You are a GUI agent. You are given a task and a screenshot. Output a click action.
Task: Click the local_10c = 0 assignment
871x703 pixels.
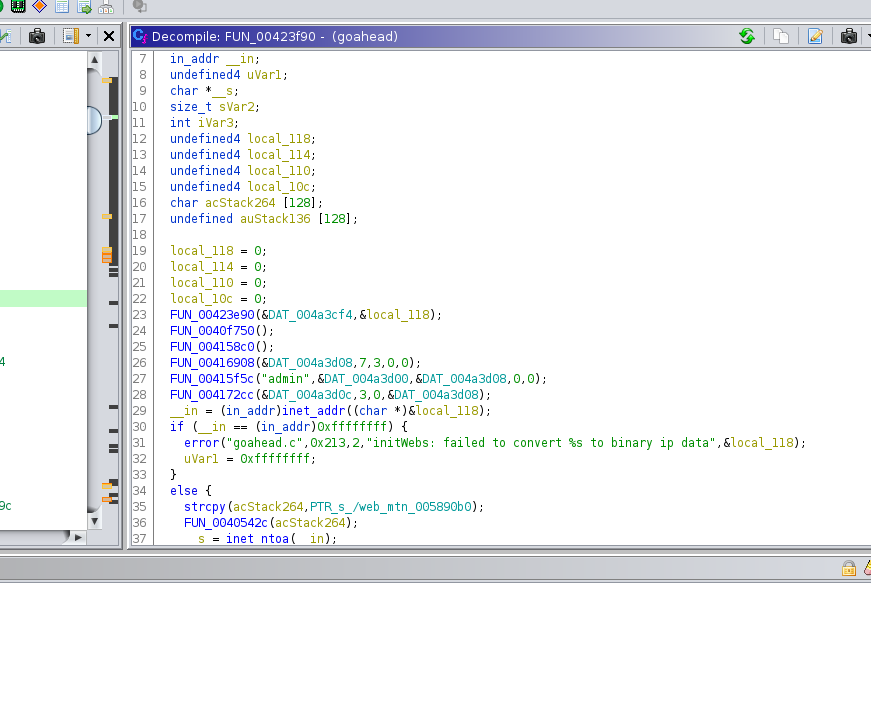point(218,299)
